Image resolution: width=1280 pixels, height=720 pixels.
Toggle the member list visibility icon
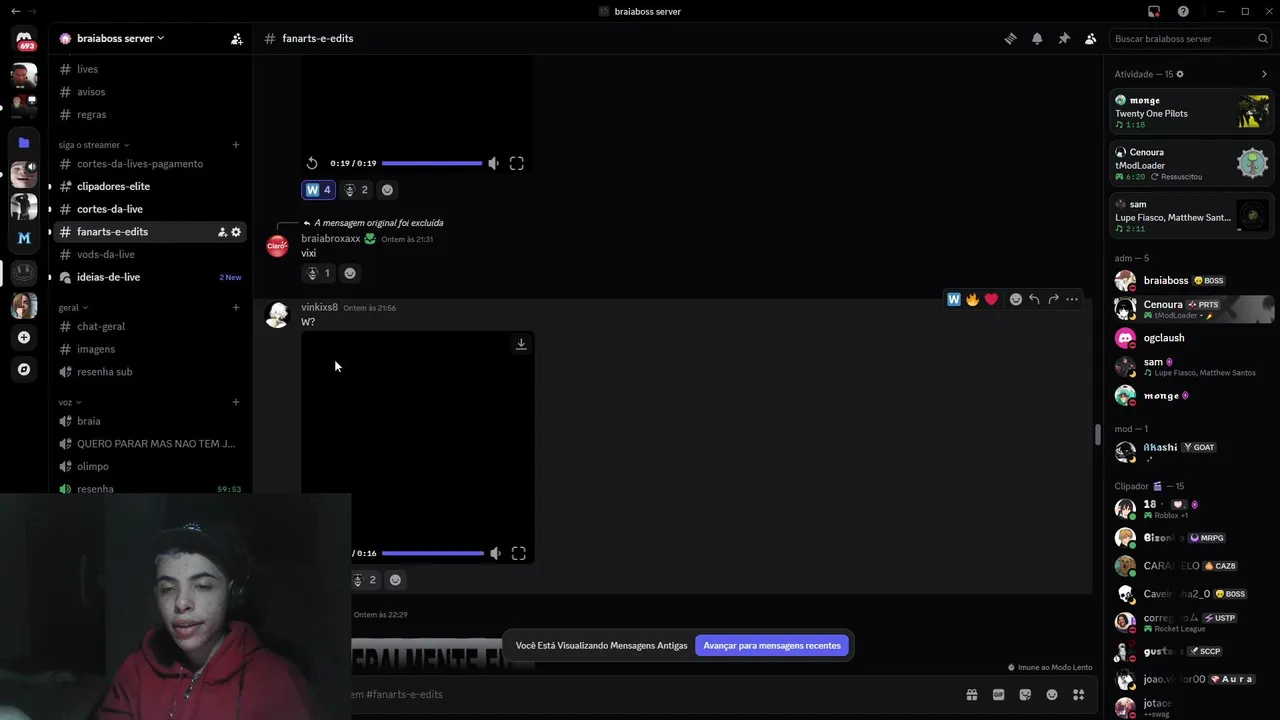[x=1091, y=39]
